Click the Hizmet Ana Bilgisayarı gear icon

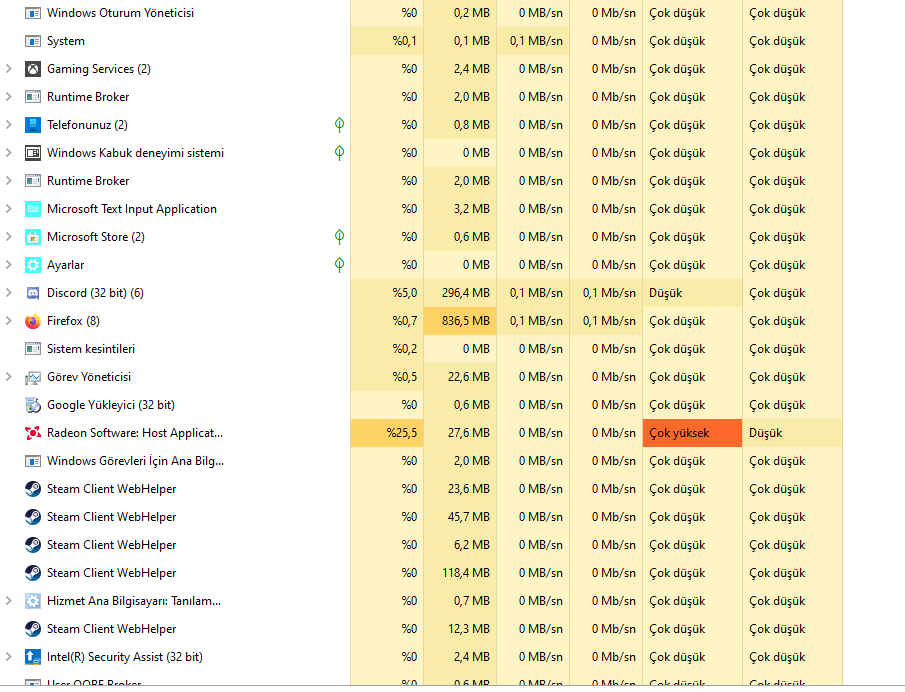pyautogui.click(x=33, y=601)
